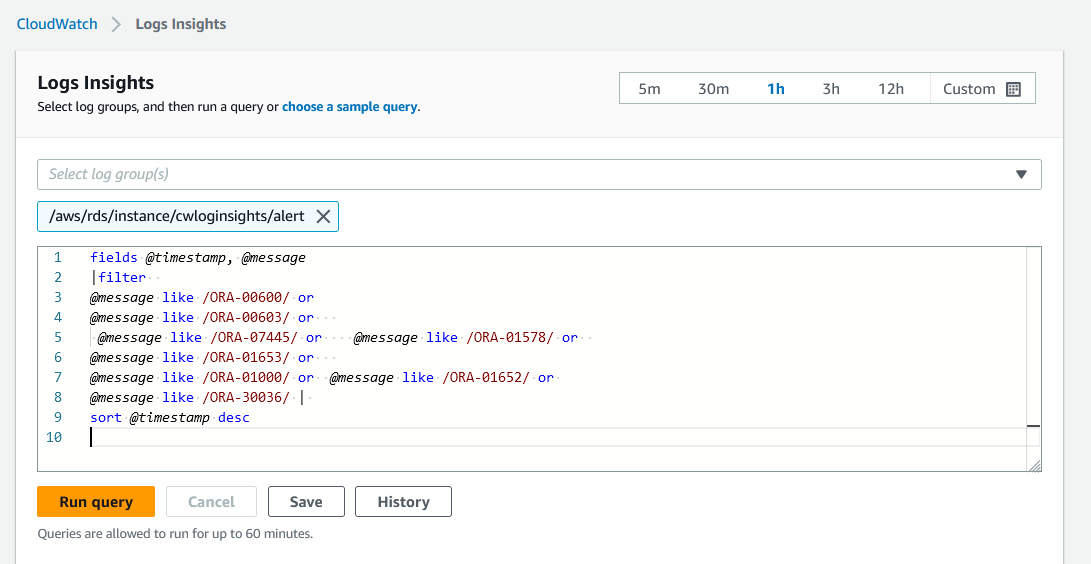The image size is (1091, 564).
Task: Click the /ORA-01000/ pattern on line 7
Action: 246,378
